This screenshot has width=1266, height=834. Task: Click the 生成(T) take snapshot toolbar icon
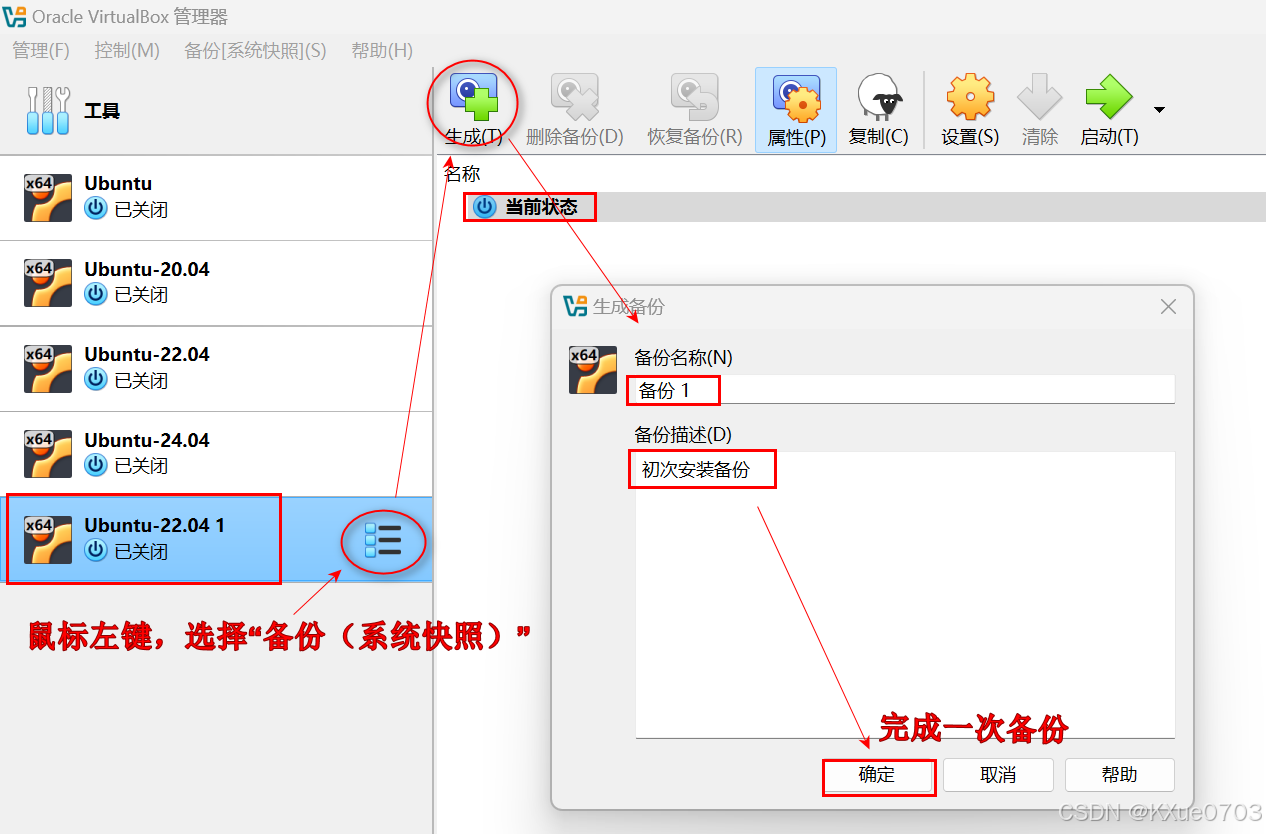click(x=473, y=98)
